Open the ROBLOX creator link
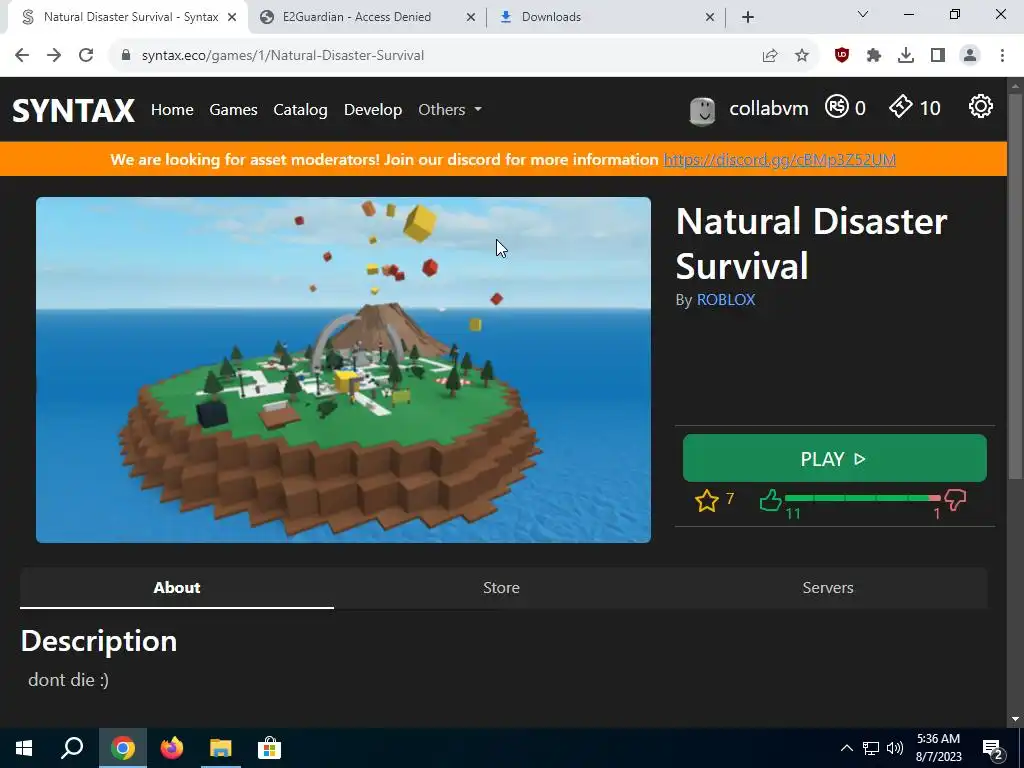The image size is (1024, 768). coord(726,300)
